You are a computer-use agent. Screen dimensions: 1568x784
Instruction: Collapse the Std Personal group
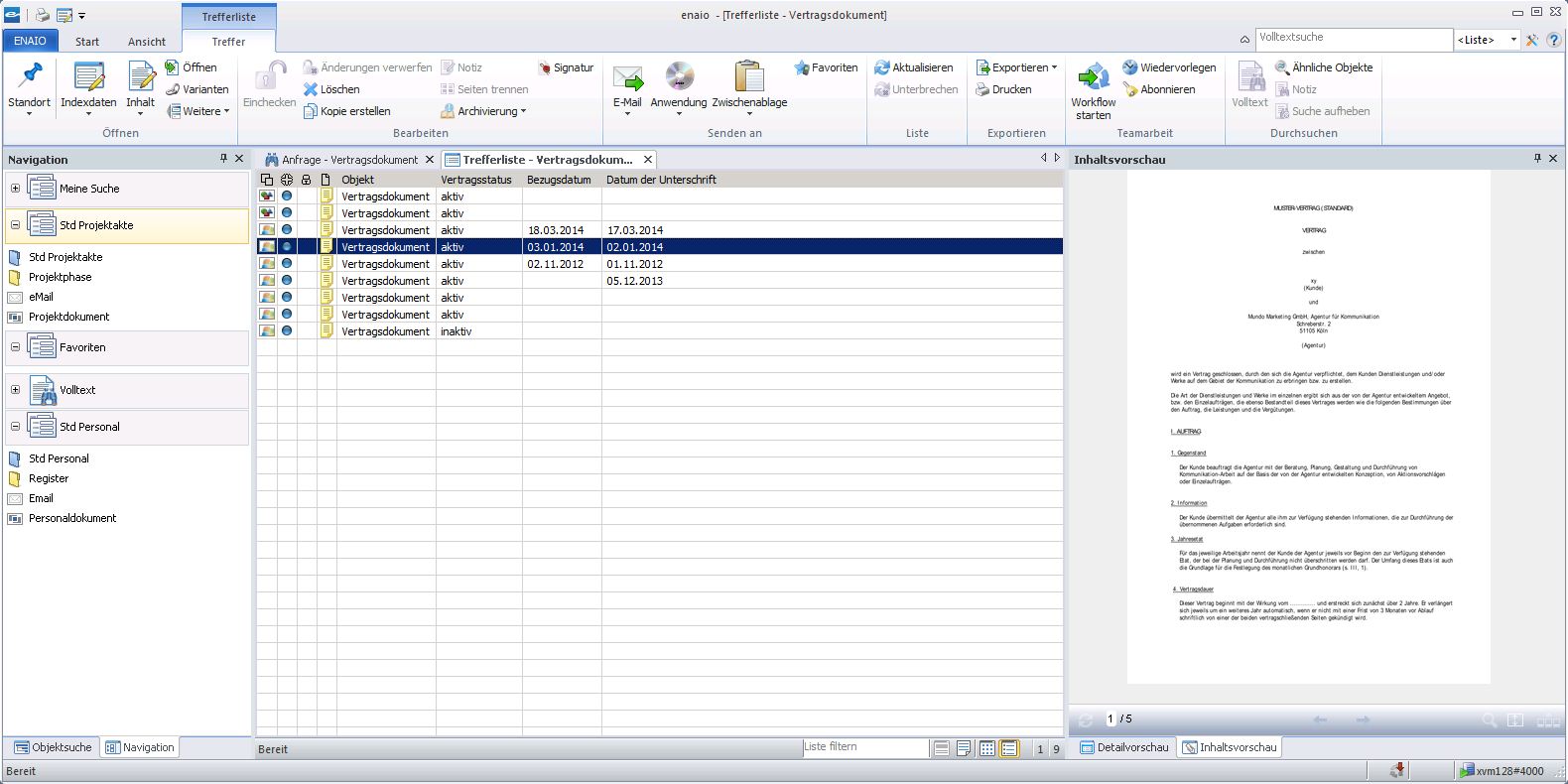click(15, 427)
